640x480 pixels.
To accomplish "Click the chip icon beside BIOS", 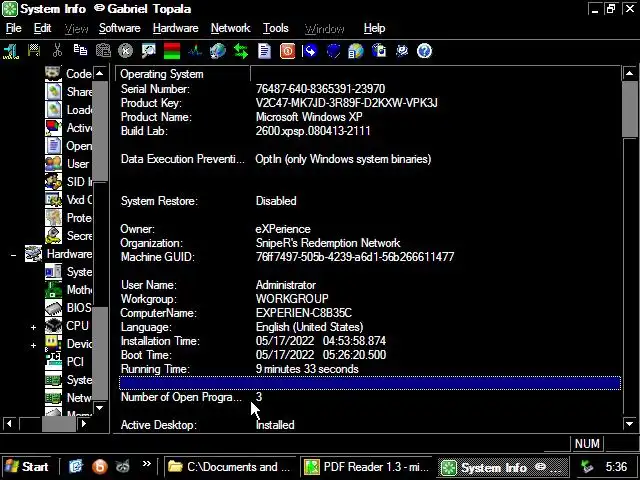I will 53,308.
